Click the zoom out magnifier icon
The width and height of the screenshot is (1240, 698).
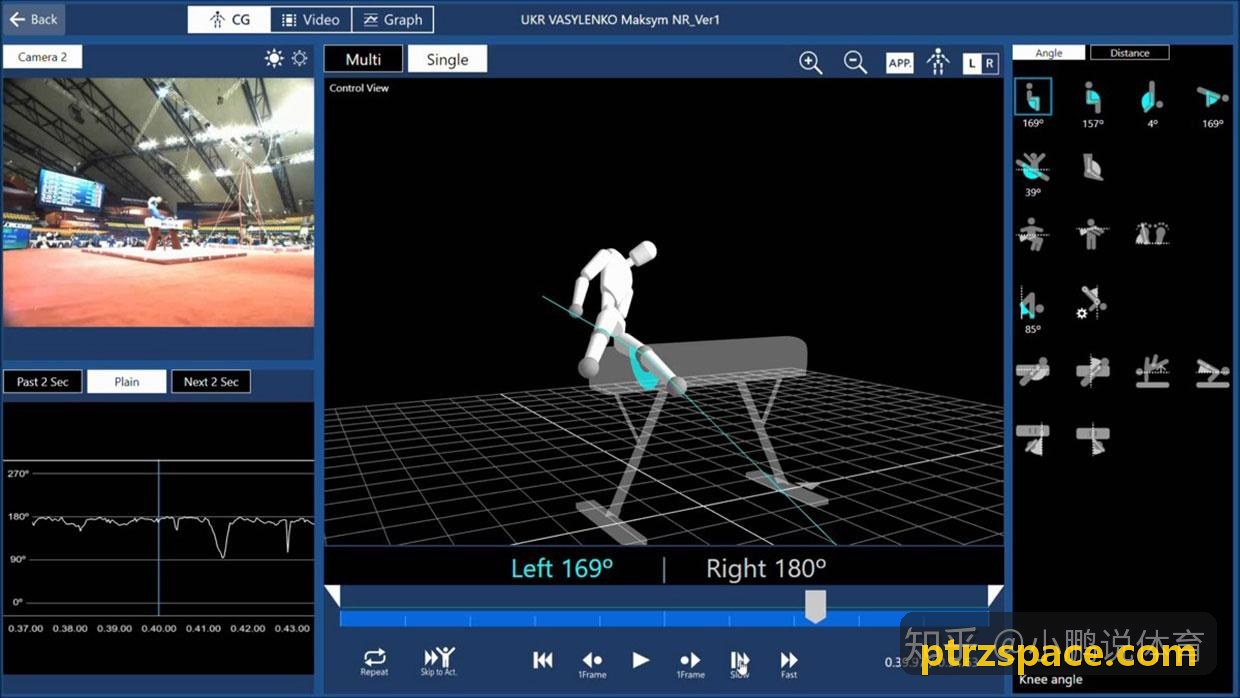pos(855,63)
